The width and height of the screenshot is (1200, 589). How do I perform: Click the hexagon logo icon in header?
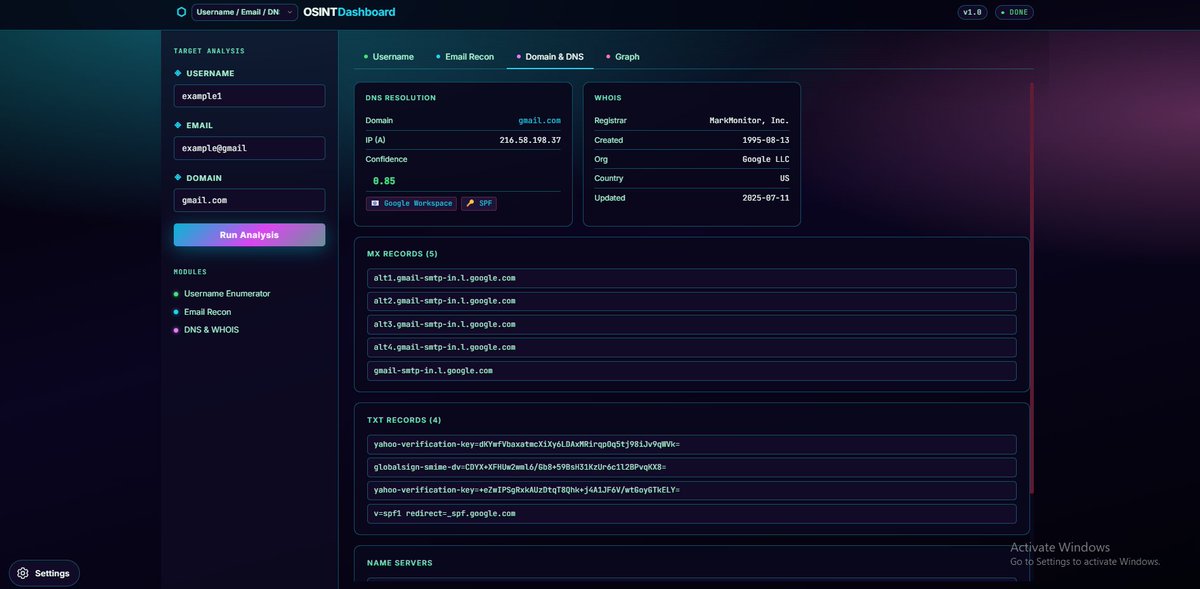tap(181, 12)
